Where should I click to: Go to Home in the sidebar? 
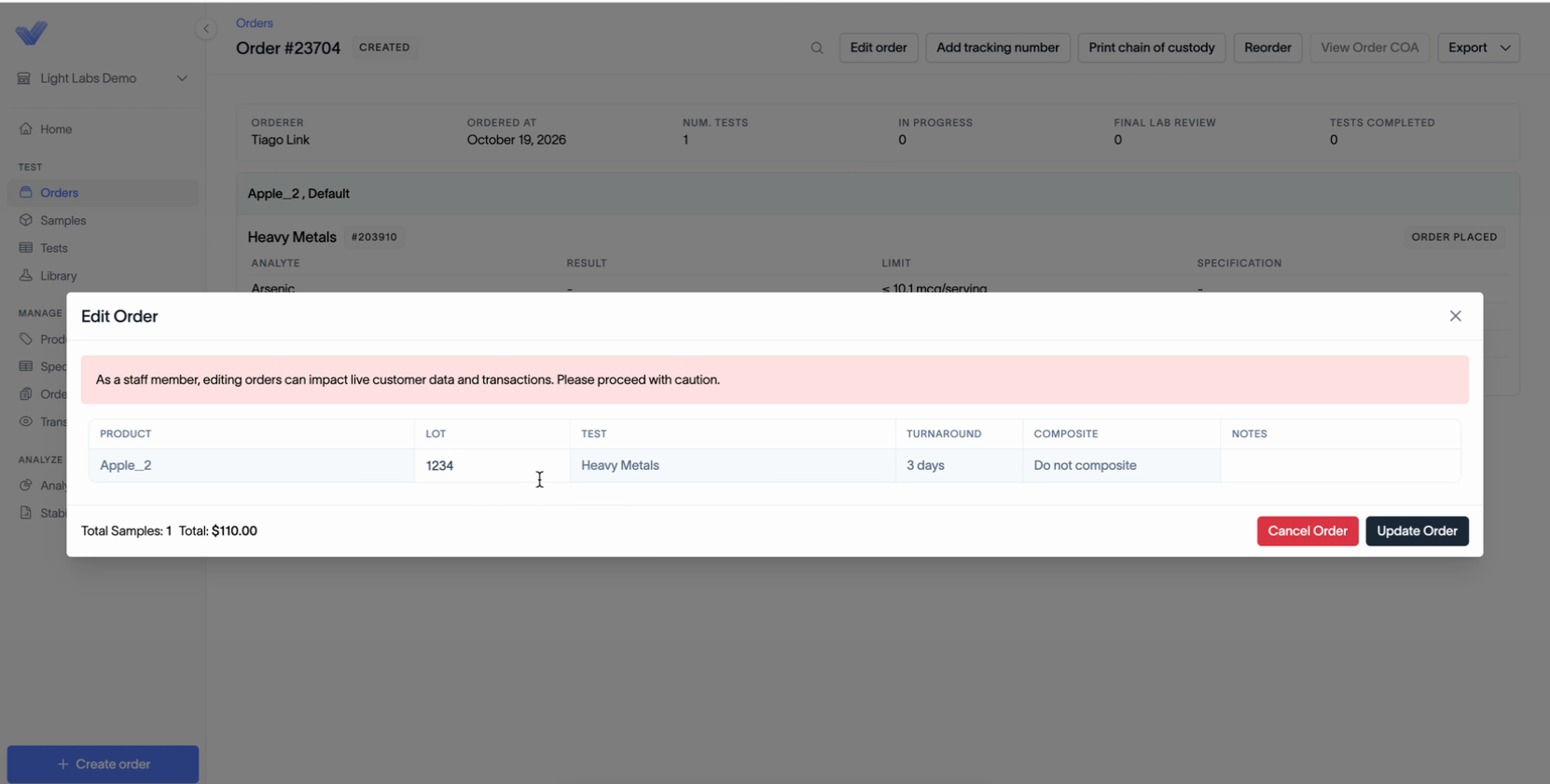(x=103, y=129)
